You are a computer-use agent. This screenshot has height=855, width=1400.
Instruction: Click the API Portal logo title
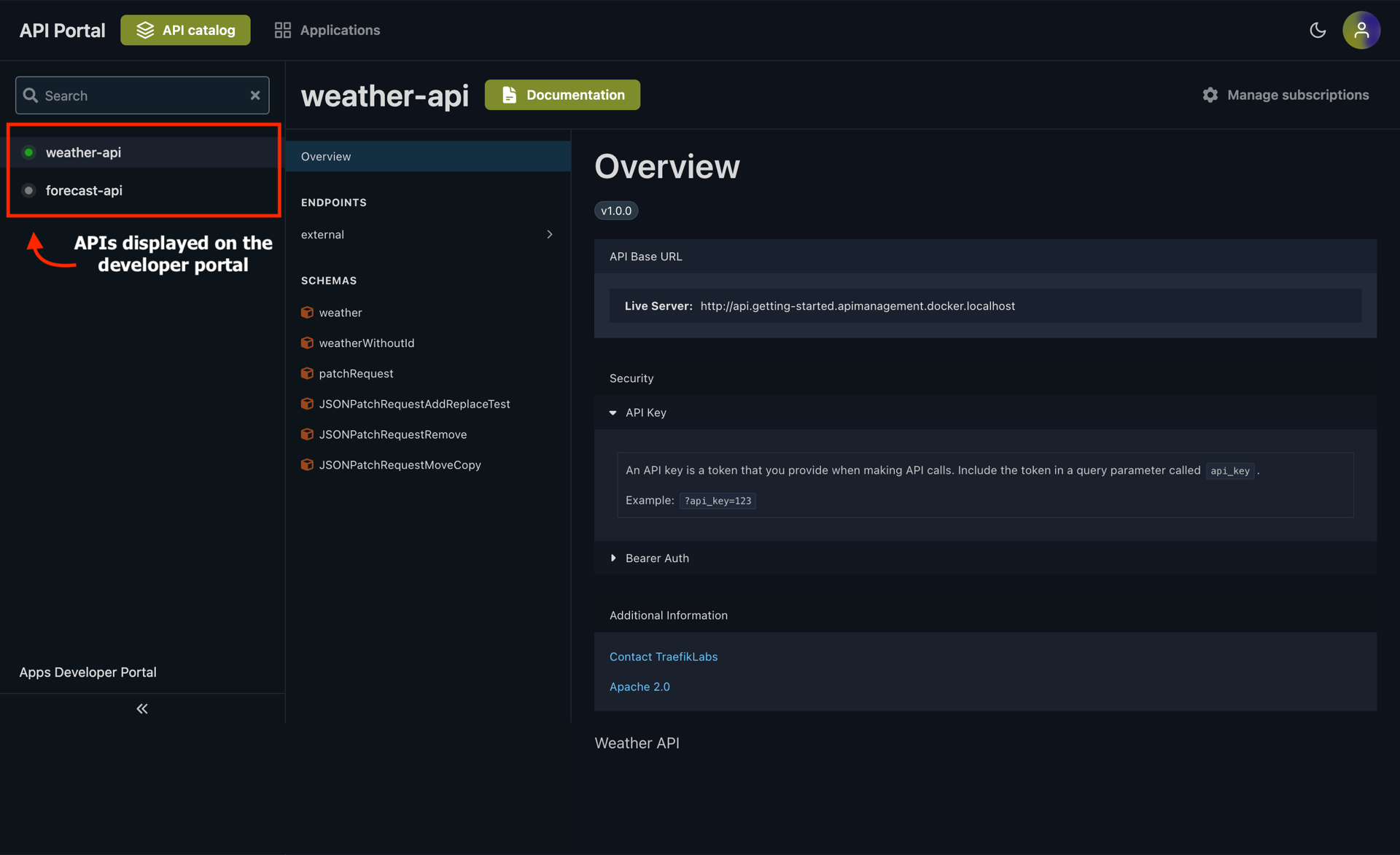[62, 30]
